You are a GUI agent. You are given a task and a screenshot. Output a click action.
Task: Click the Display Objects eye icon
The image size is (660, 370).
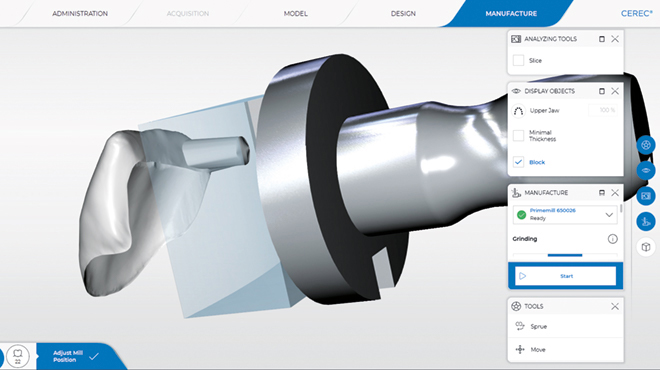pyautogui.click(x=516, y=91)
